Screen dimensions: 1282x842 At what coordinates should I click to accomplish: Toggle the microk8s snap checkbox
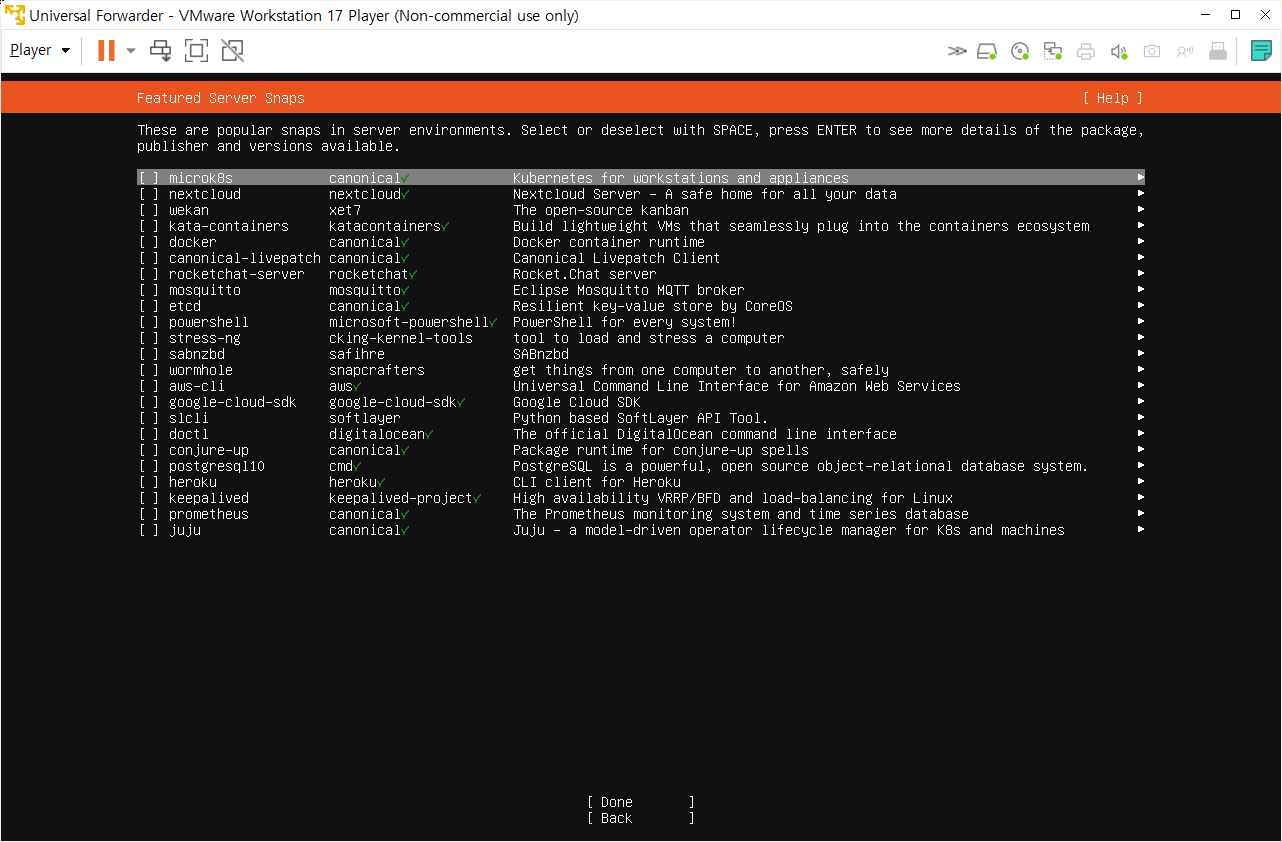[149, 178]
